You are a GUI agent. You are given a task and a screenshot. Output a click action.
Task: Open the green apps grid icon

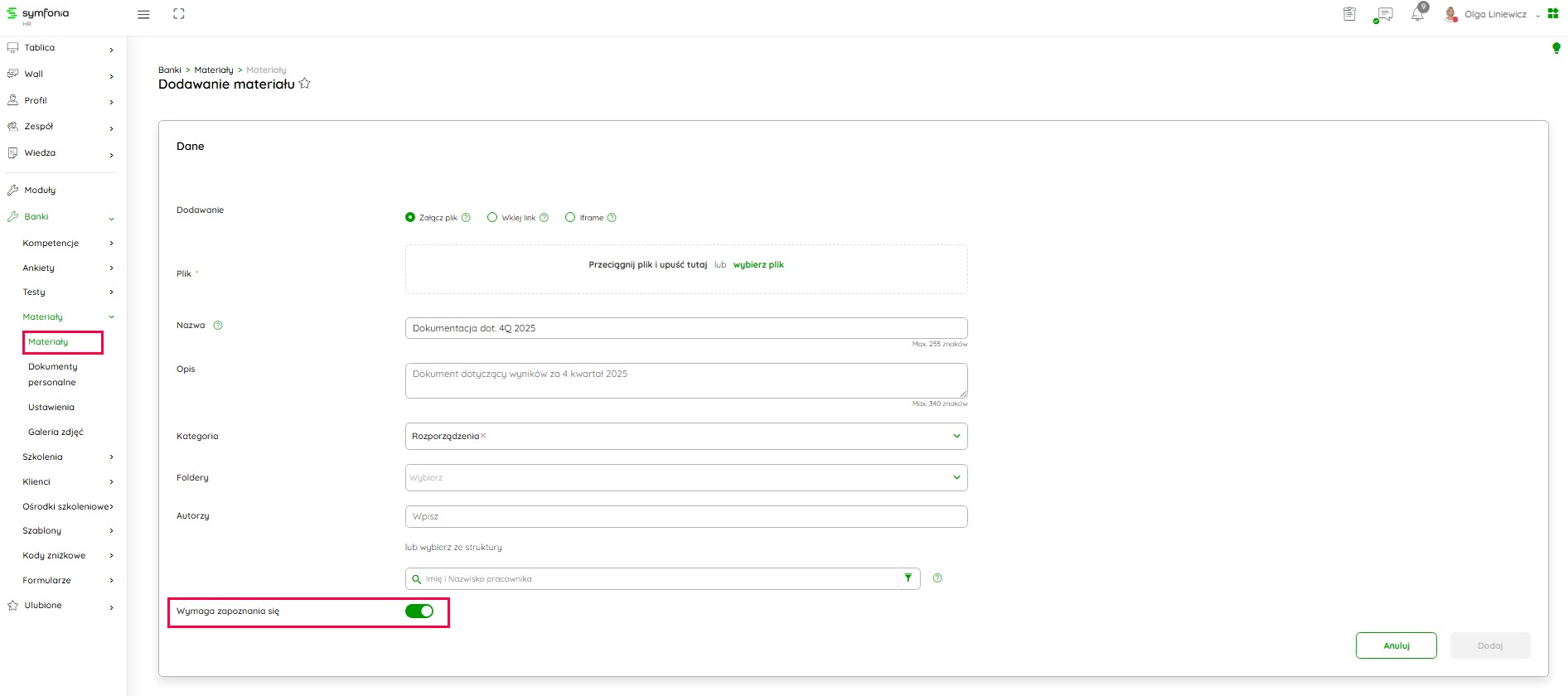1553,14
